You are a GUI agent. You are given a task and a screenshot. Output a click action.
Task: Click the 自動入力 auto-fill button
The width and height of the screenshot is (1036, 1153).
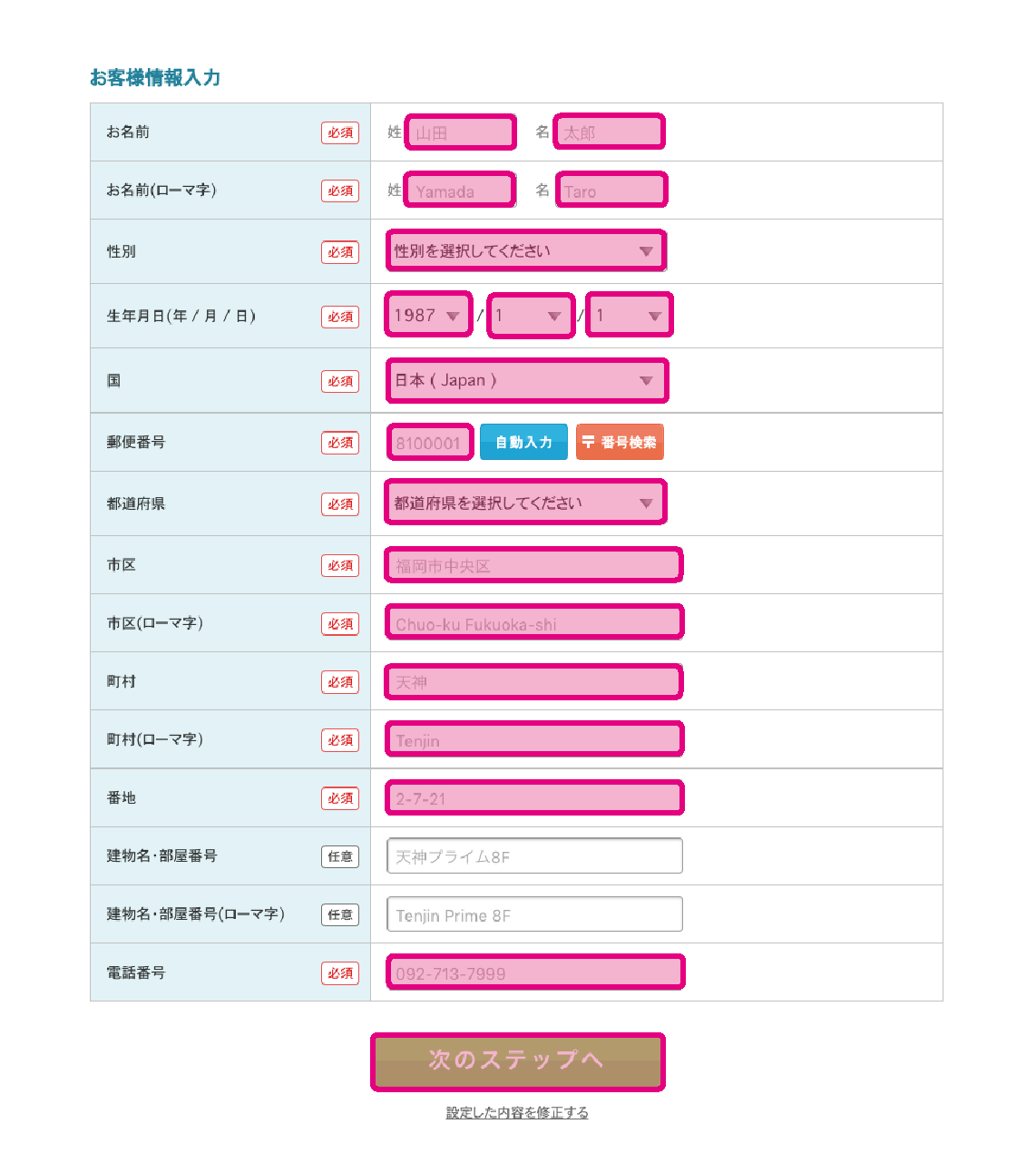click(523, 442)
